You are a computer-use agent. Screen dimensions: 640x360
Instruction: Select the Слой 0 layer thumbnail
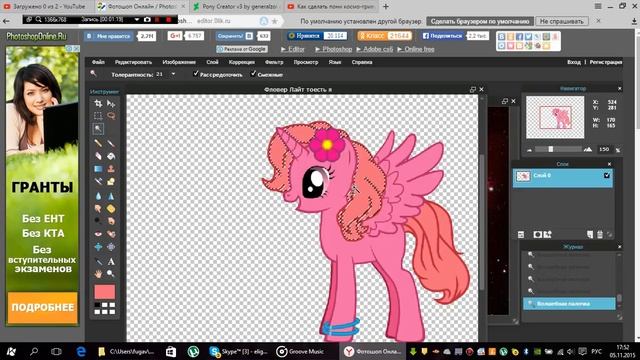pos(523,176)
